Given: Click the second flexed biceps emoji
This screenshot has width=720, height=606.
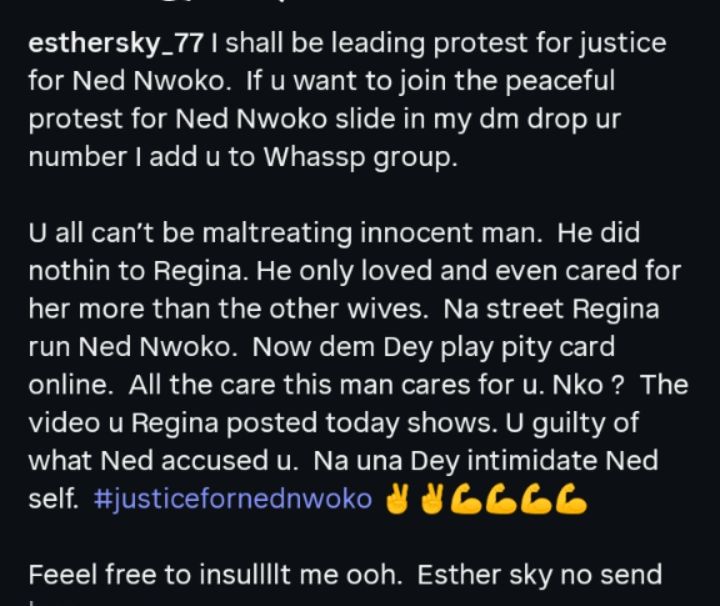Looking at the screenshot, I should point(502,499).
